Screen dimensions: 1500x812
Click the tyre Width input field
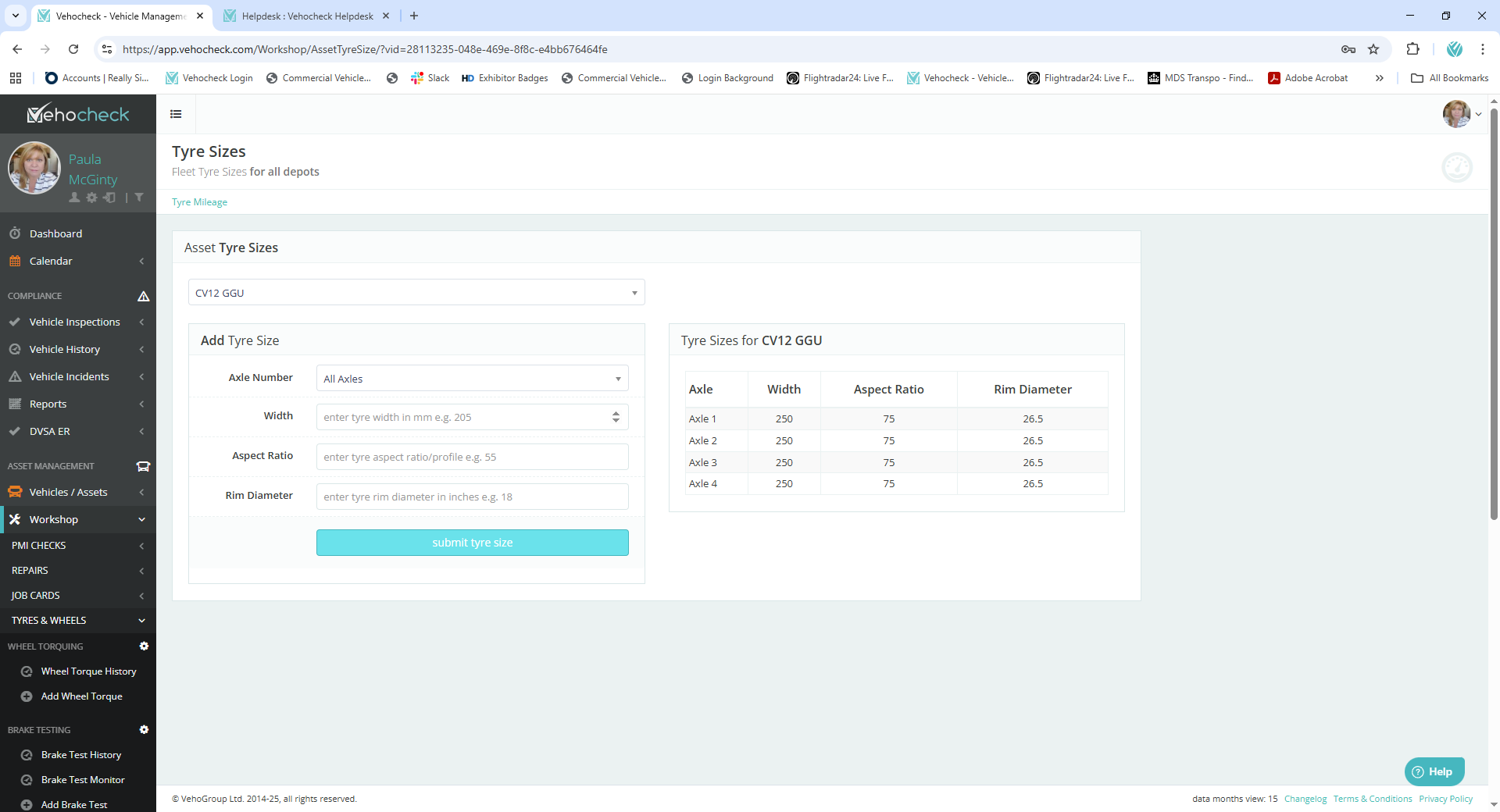(x=472, y=417)
